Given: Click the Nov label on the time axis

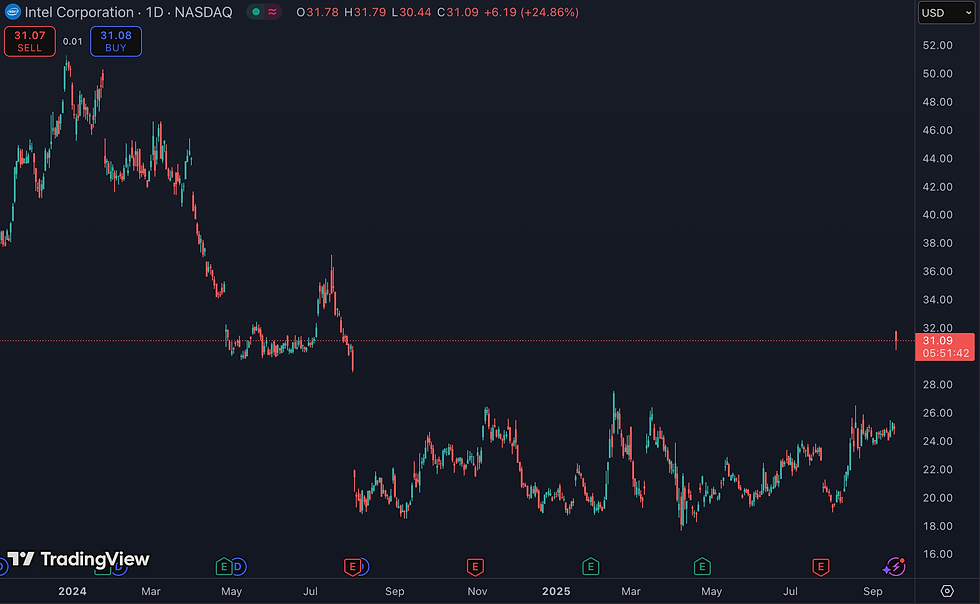Looking at the screenshot, I should (x=477, y=591).
